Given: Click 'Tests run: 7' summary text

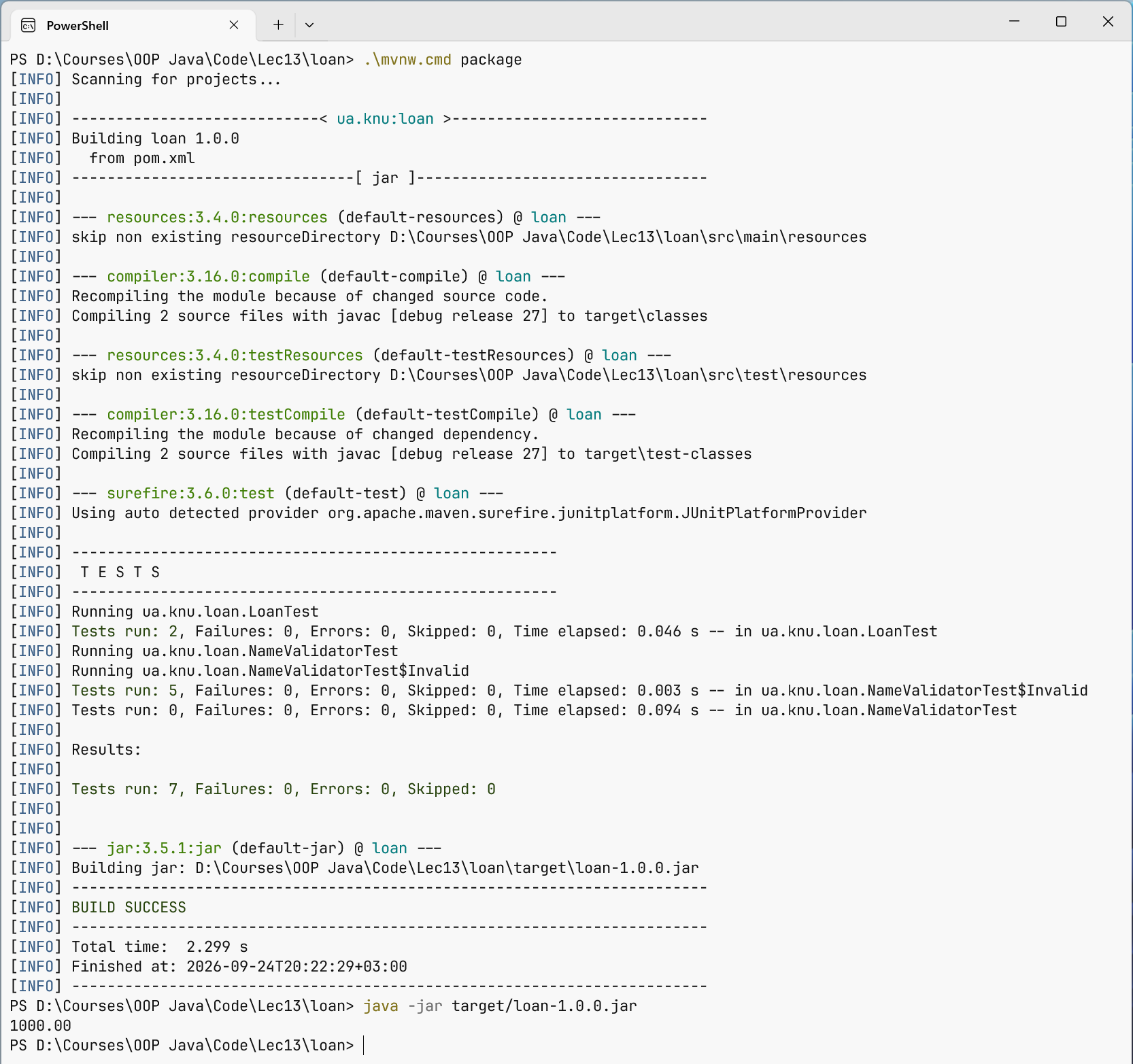Looking at the screenshot, I should (x=124, y=789).
